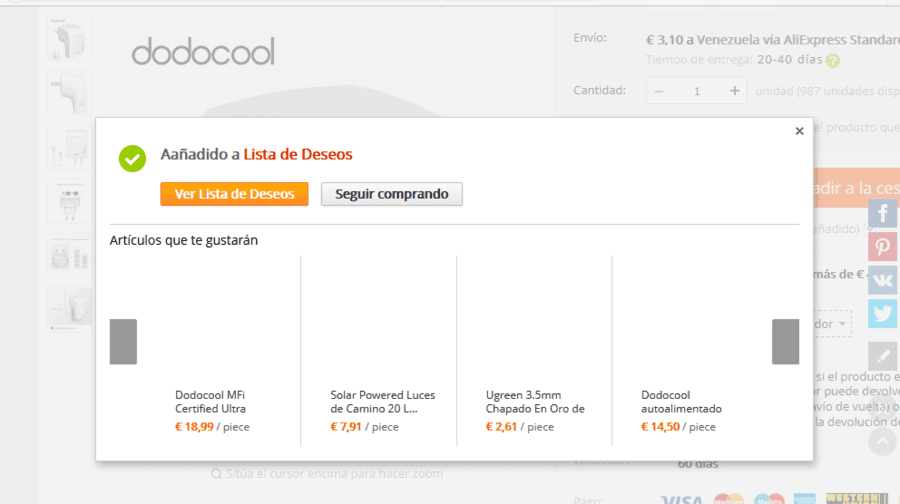This screenshot has width=900, height=504.
Task: Click the Western Union payment logo
Action: tap(857, 498)
